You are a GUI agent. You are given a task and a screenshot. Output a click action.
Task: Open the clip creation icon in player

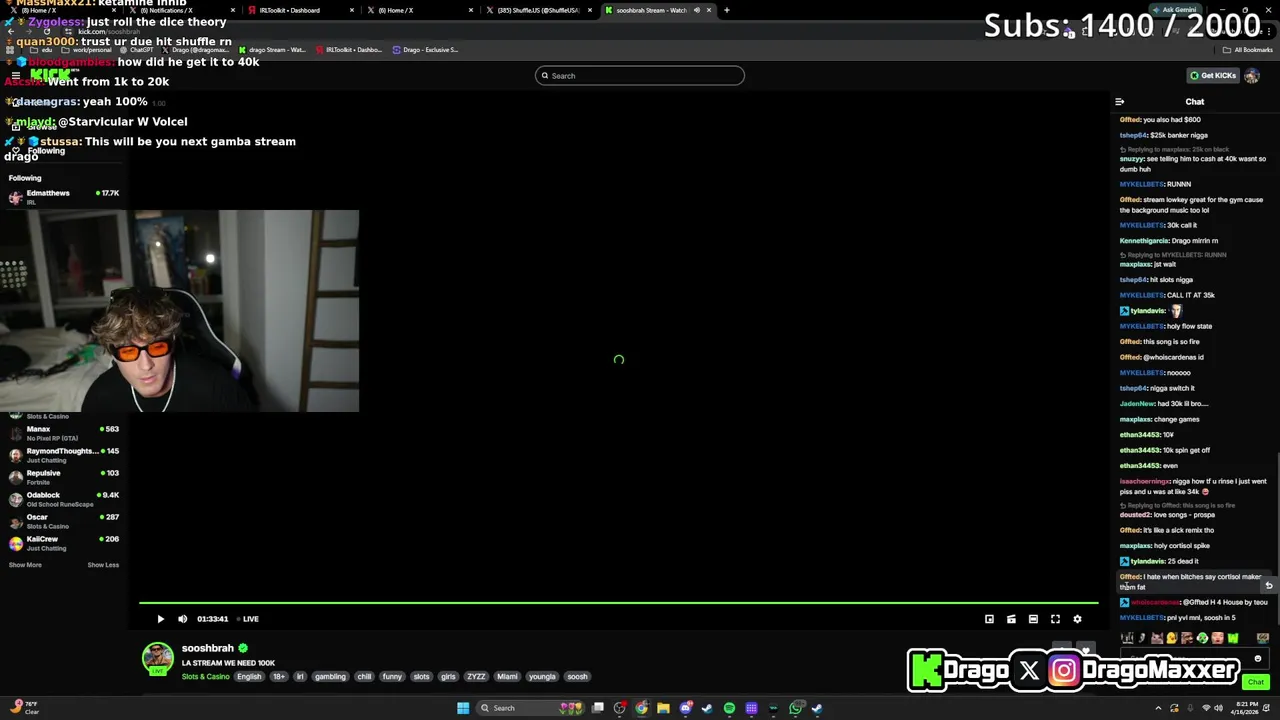(1011, 619)
